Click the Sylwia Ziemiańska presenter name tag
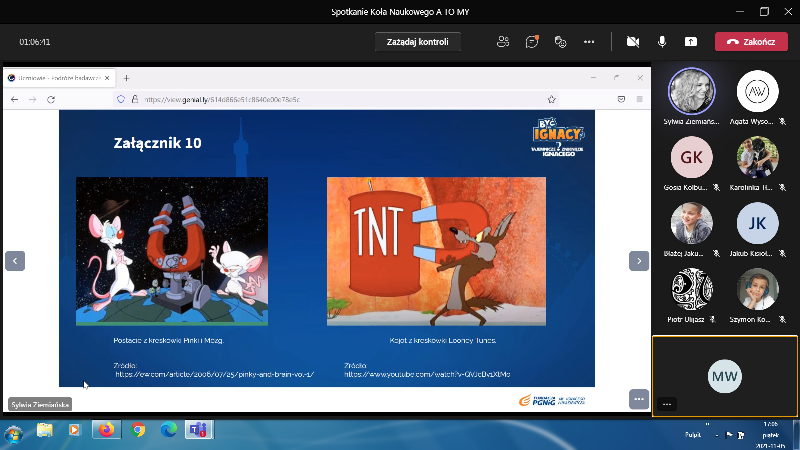Viewport: 800px width, 450px height. (40, 405)
